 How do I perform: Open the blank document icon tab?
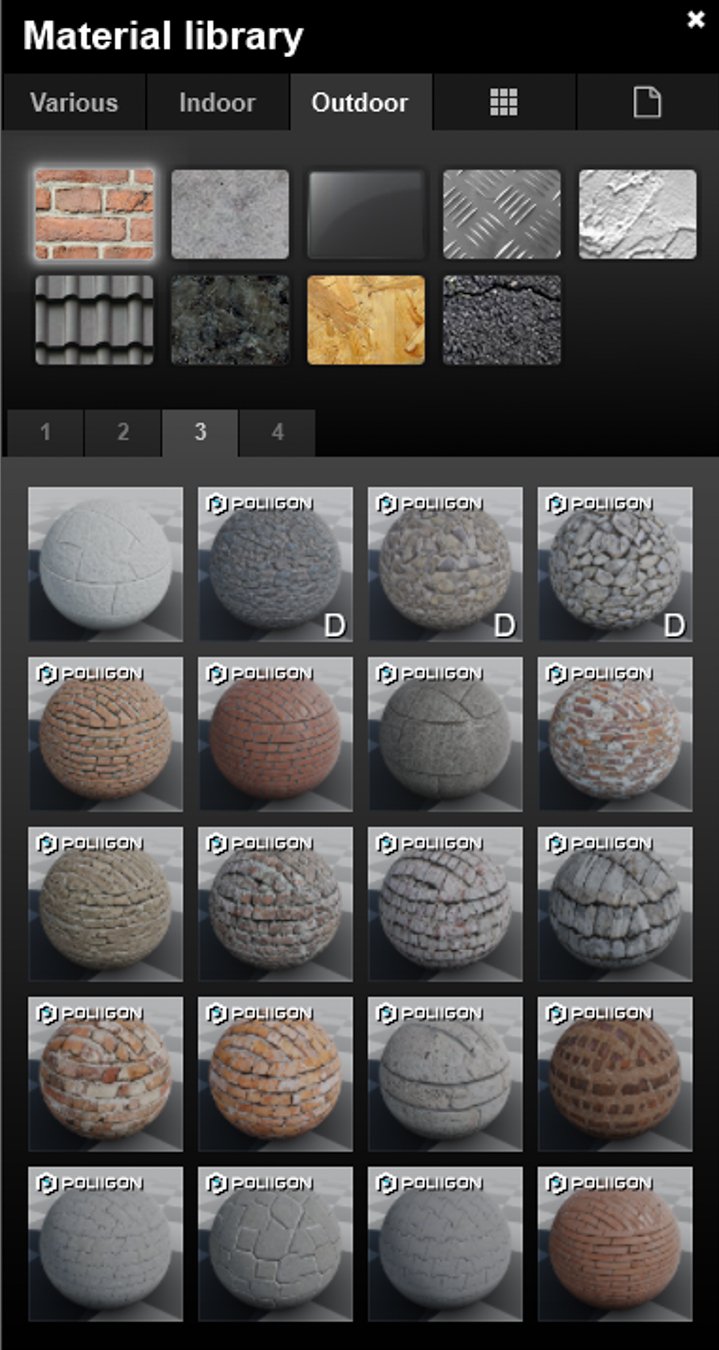pos(647,102)
